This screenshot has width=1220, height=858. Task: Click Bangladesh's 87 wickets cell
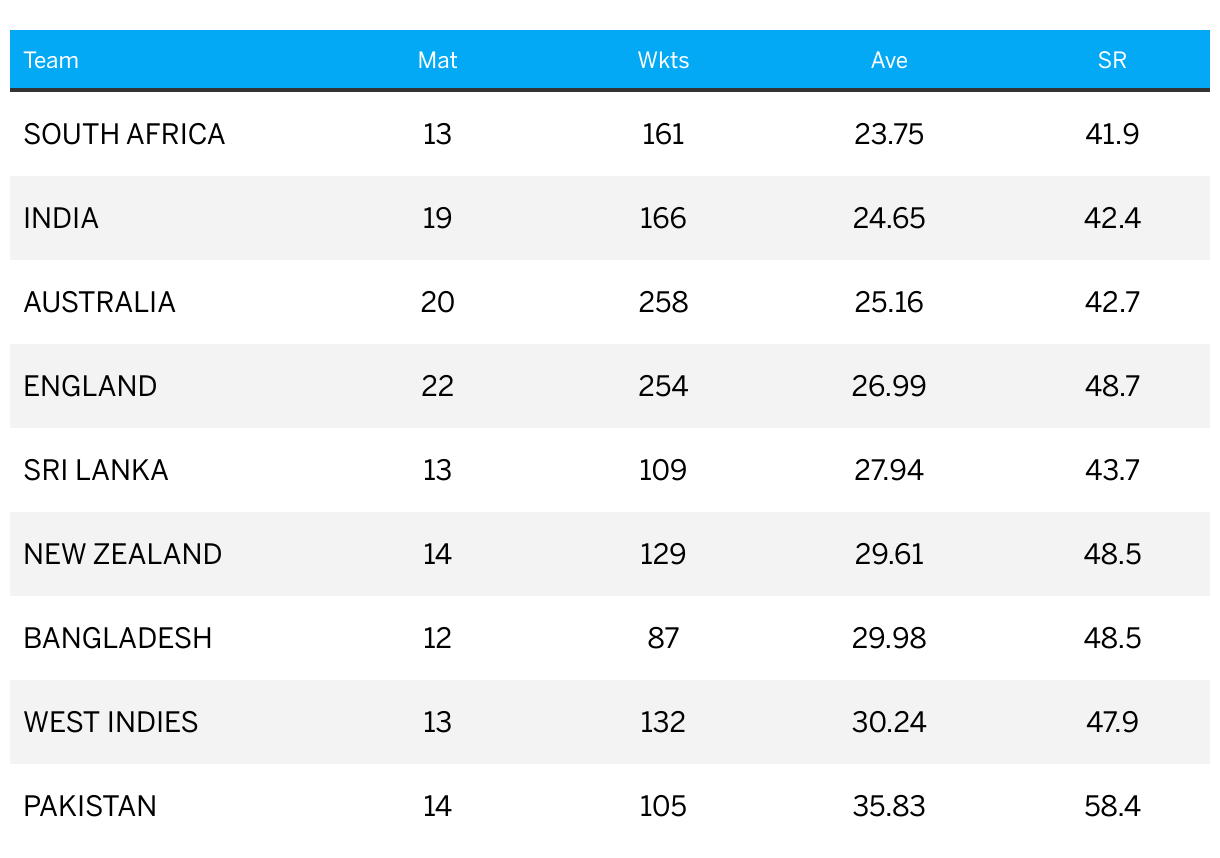(x=663, y=638)
